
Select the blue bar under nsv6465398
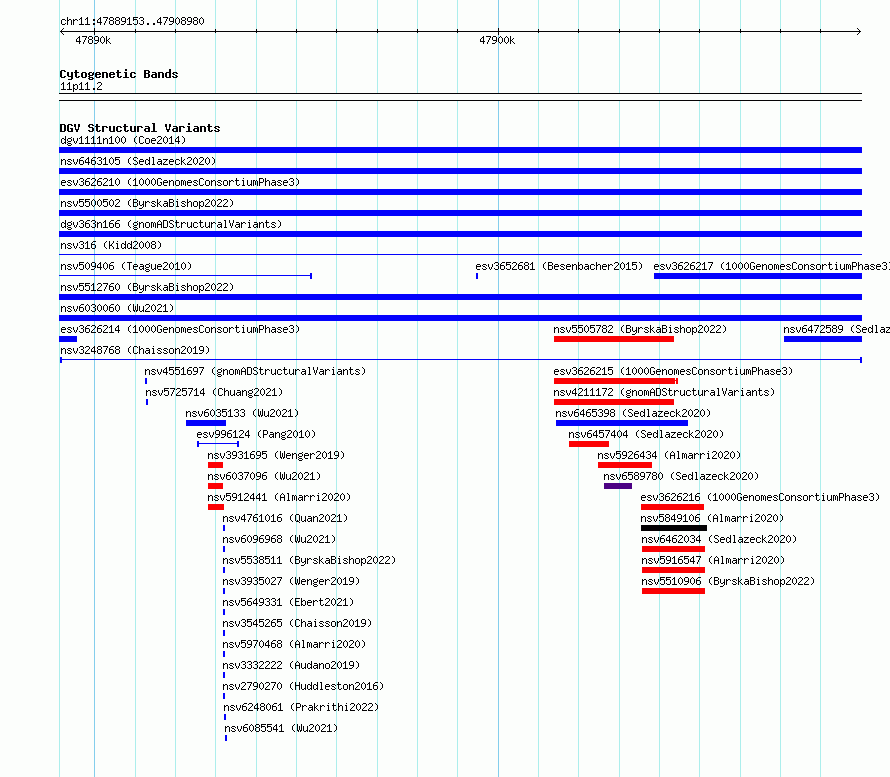(x=622, y=423)
